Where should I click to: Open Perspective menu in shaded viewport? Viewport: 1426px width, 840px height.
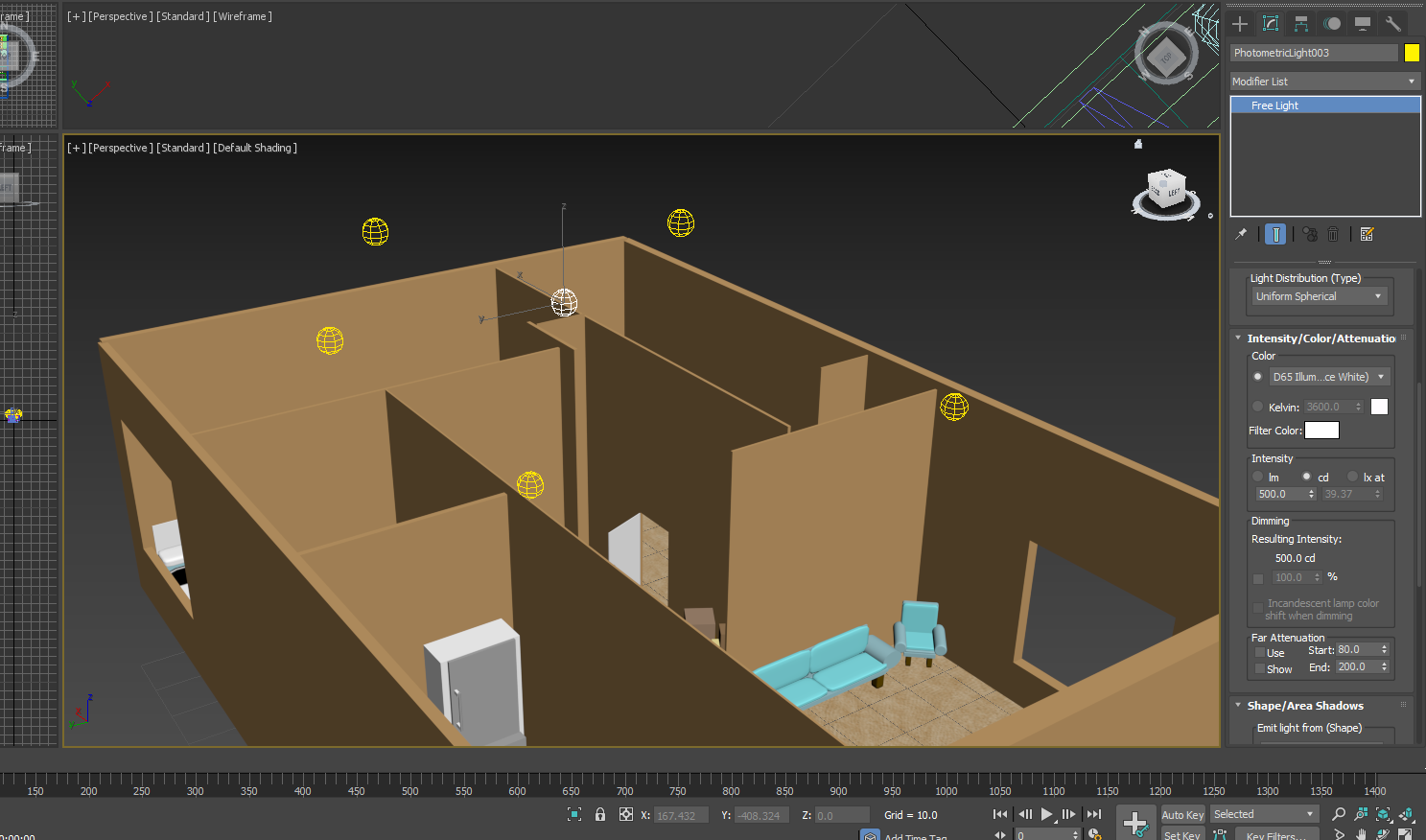[121, 148]
